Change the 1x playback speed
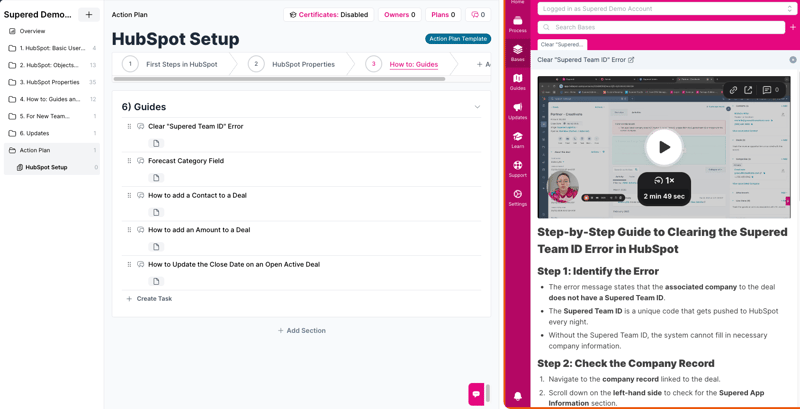Image resolution: width=800 pixels, height=409 pixels. tap(664, 181)
